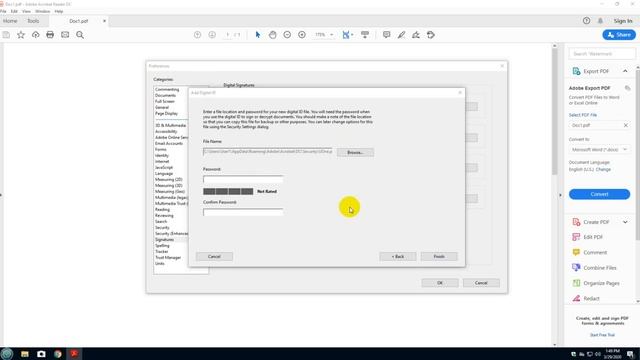Image resolution: width=640 pixels, height=360 pixels.
Task: Open the View menu
Action: 26,11
